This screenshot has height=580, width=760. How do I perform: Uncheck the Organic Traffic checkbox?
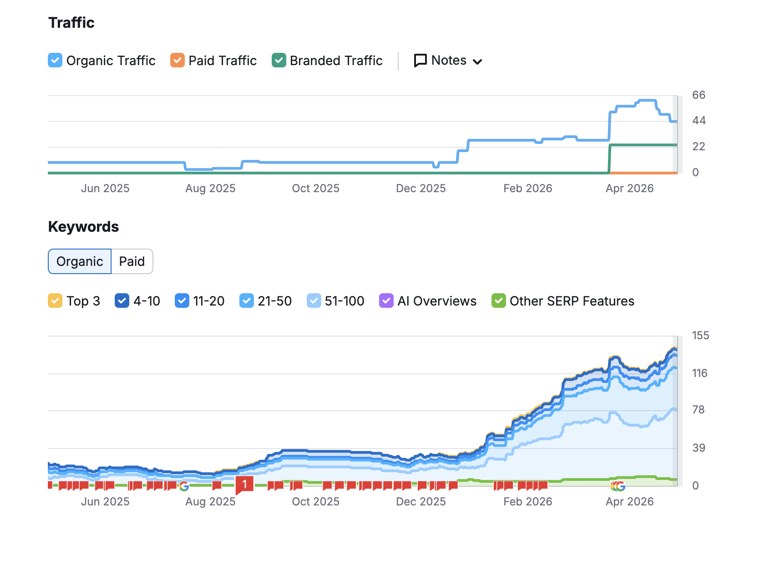pos(55,61)
